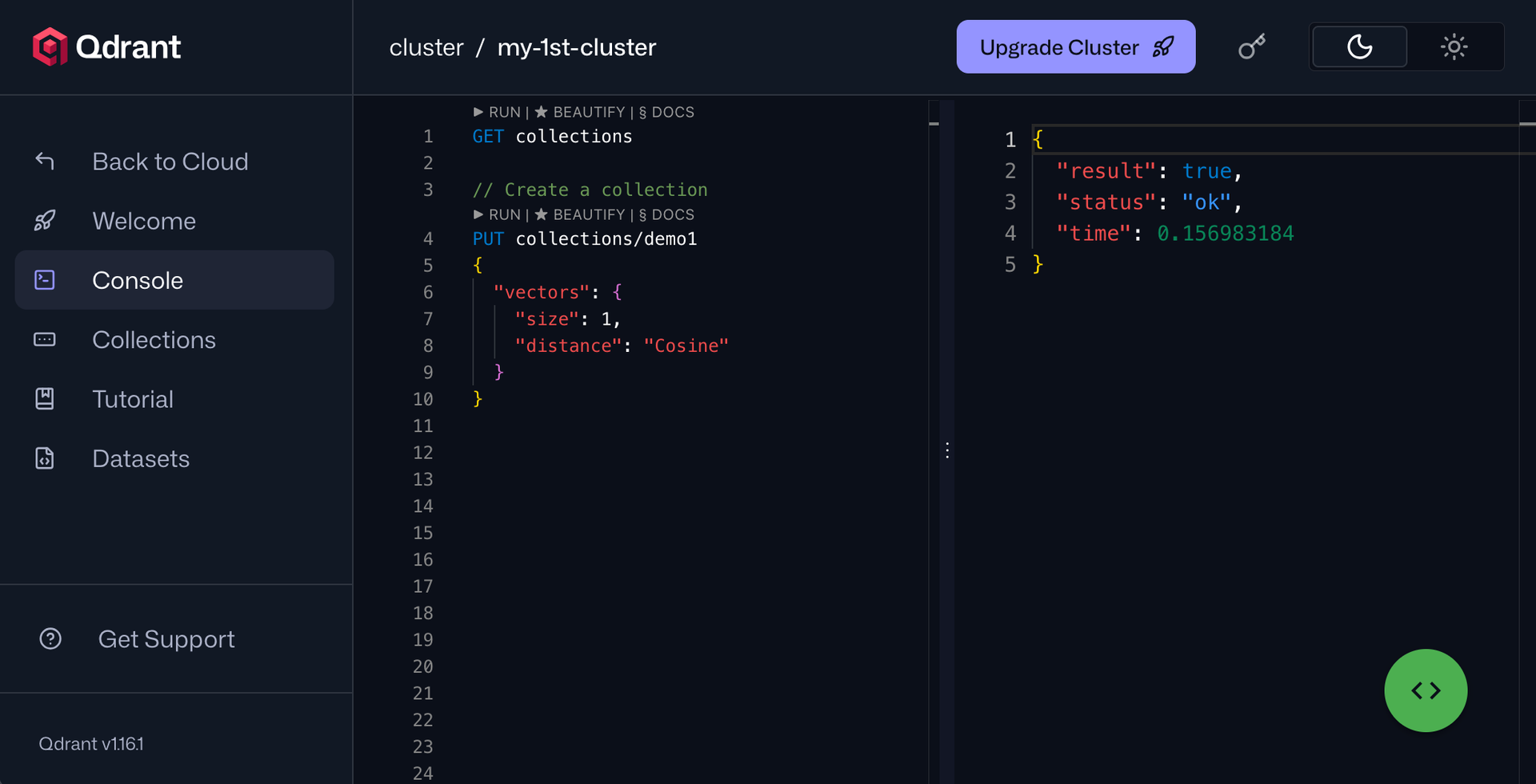Select the Console terminal icon in sidebar

pos(45,280)
